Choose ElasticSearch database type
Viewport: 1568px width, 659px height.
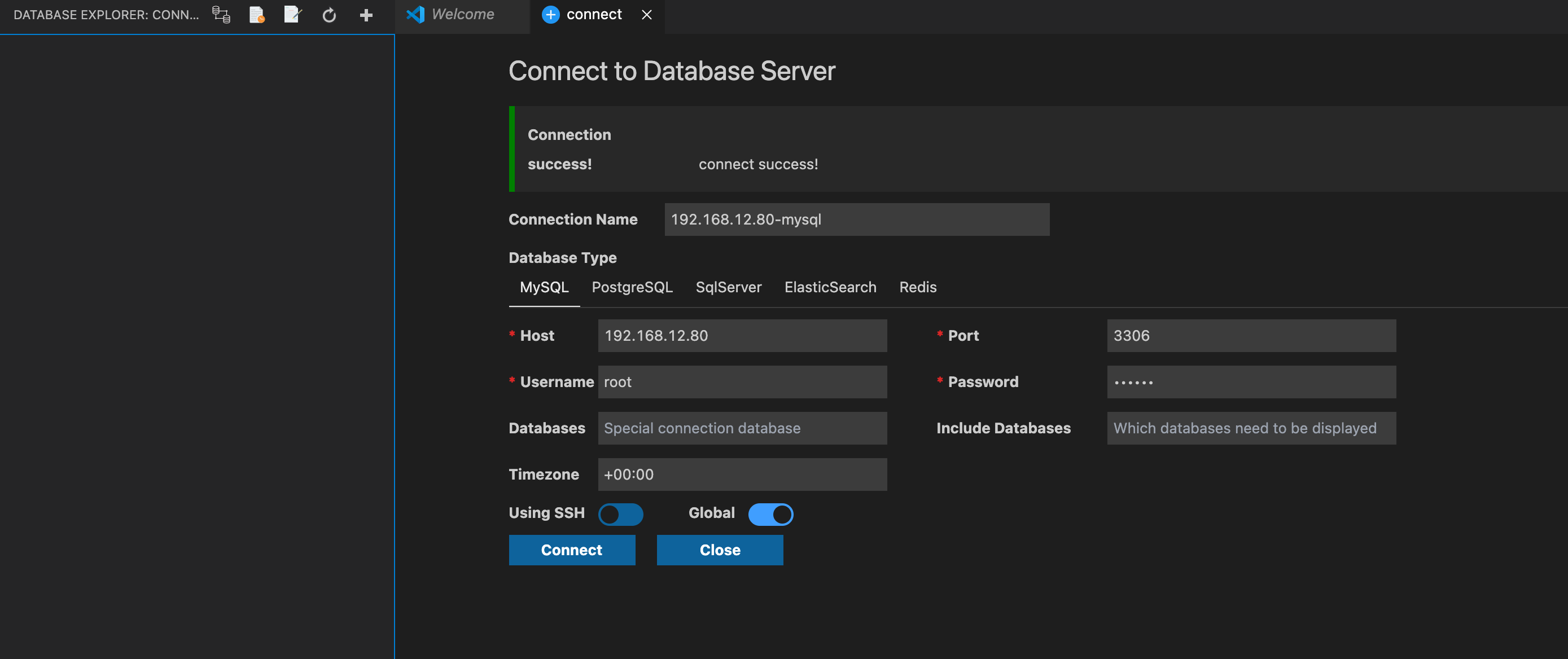(830, 287)
